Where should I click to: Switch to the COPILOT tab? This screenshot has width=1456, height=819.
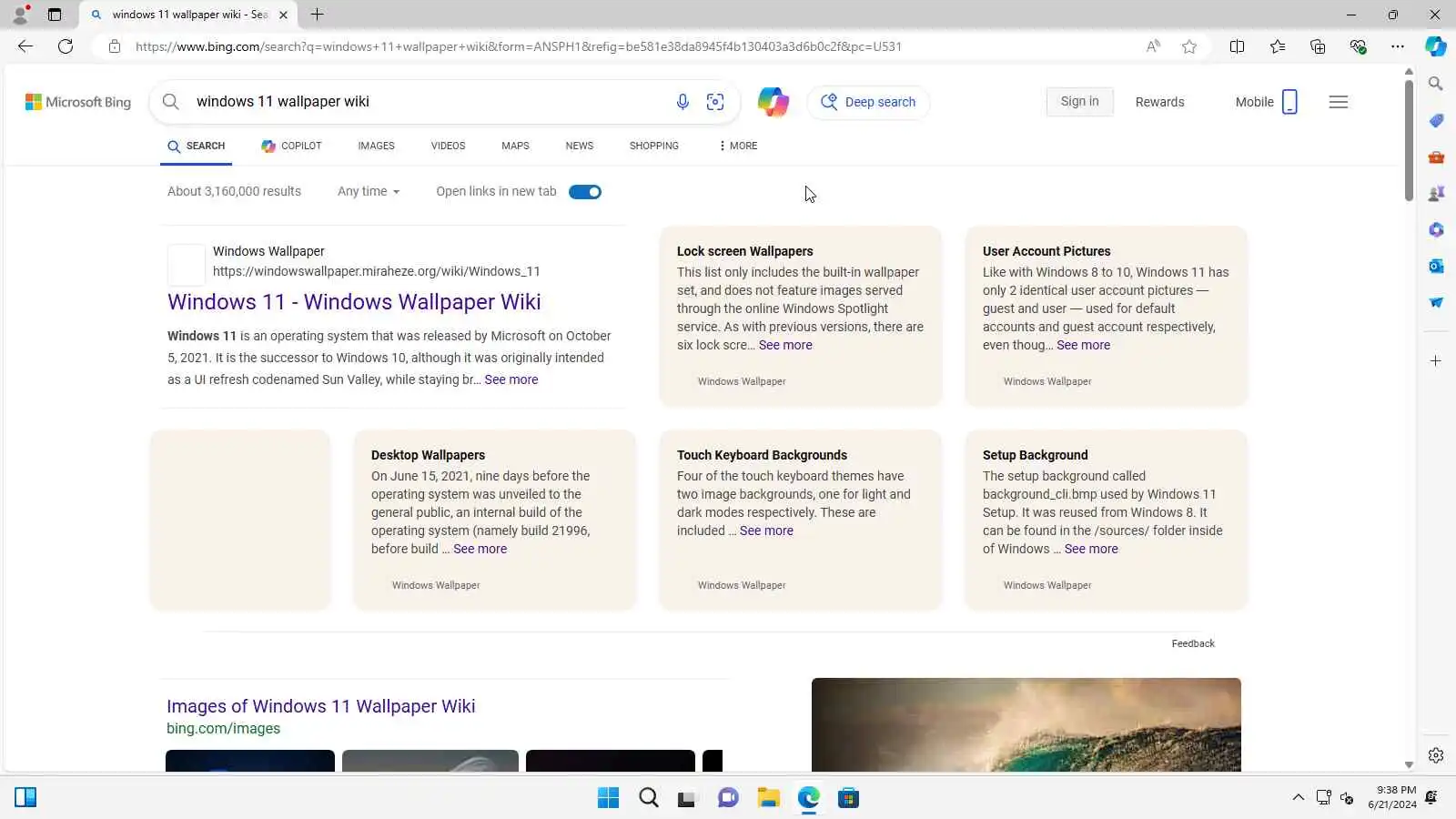pyautogui.click(x=291, y=146)
